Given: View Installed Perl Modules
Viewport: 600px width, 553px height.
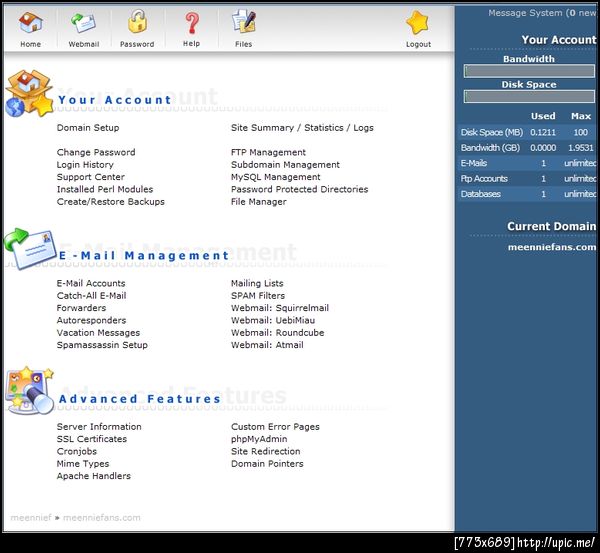Looking at the screenshot, I should point(105,189).
